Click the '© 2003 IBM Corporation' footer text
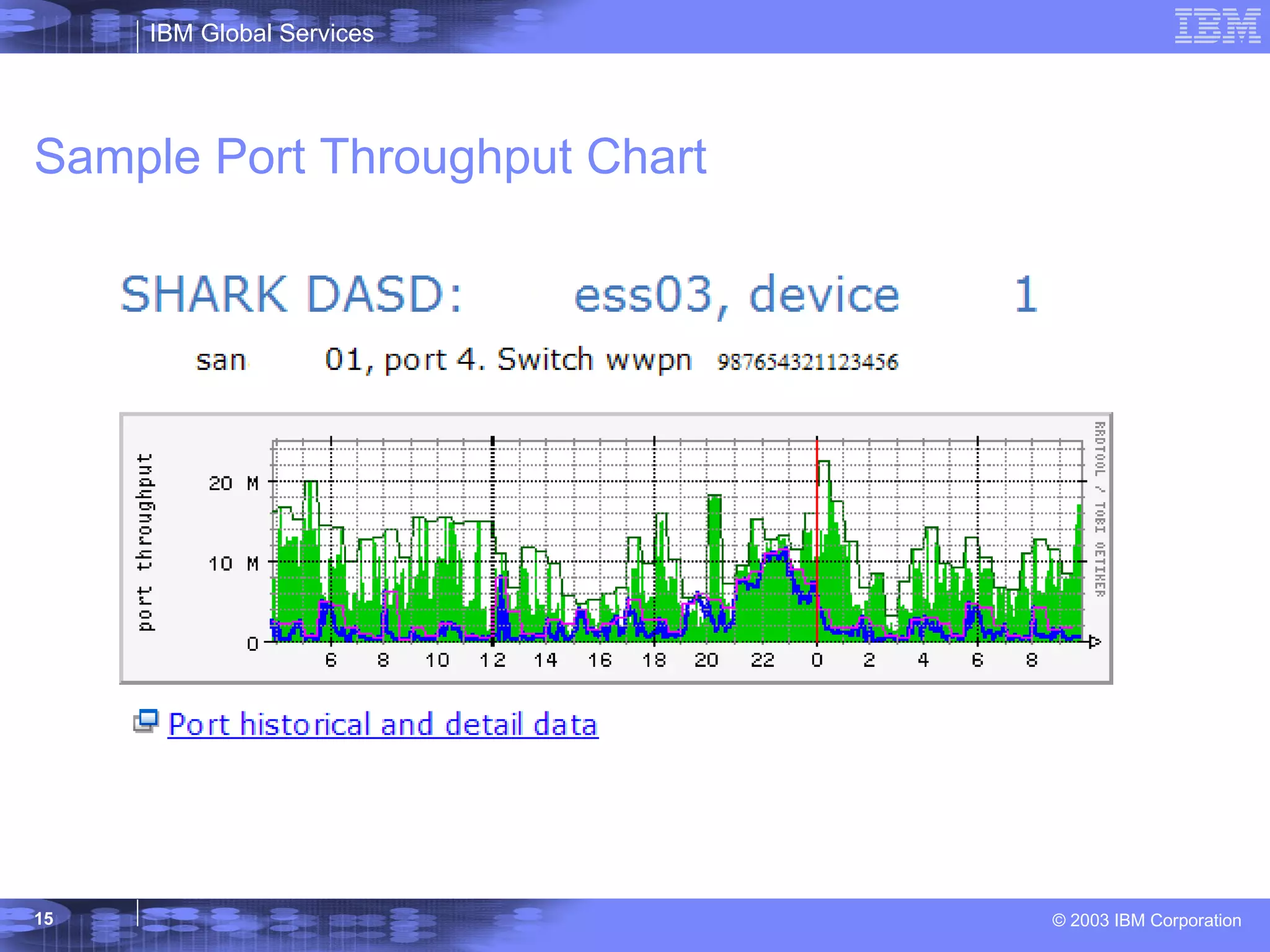 pyautogui.click(x=1147, y=920)
